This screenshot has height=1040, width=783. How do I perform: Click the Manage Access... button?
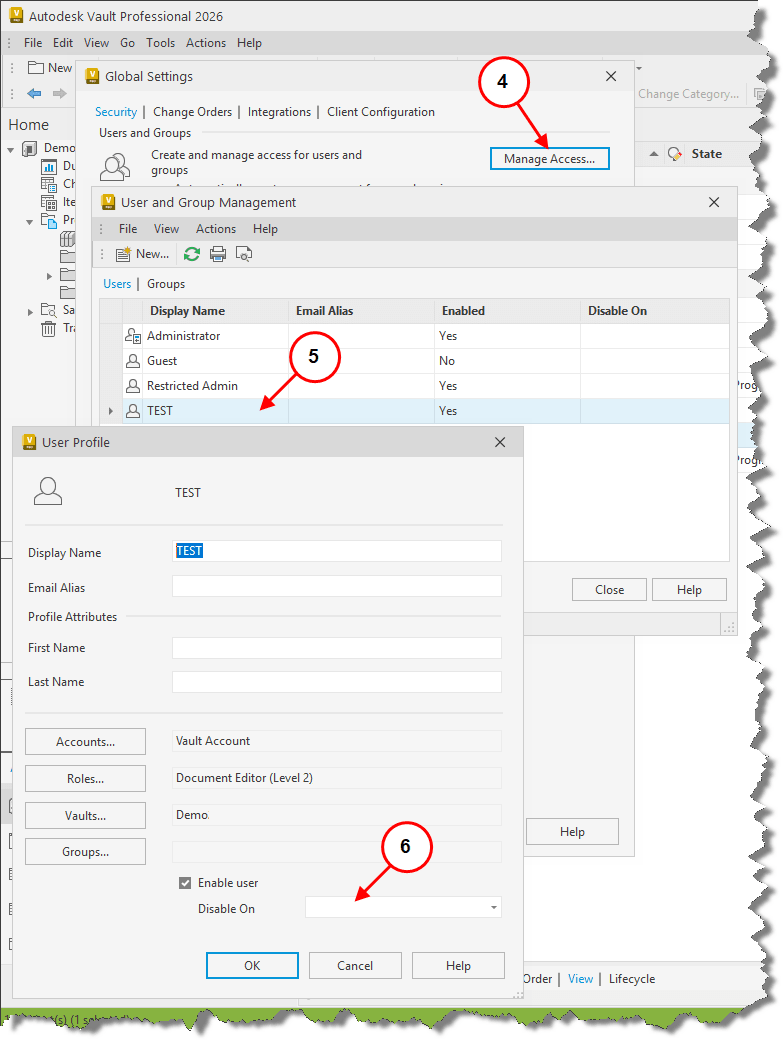click(550, 159)
